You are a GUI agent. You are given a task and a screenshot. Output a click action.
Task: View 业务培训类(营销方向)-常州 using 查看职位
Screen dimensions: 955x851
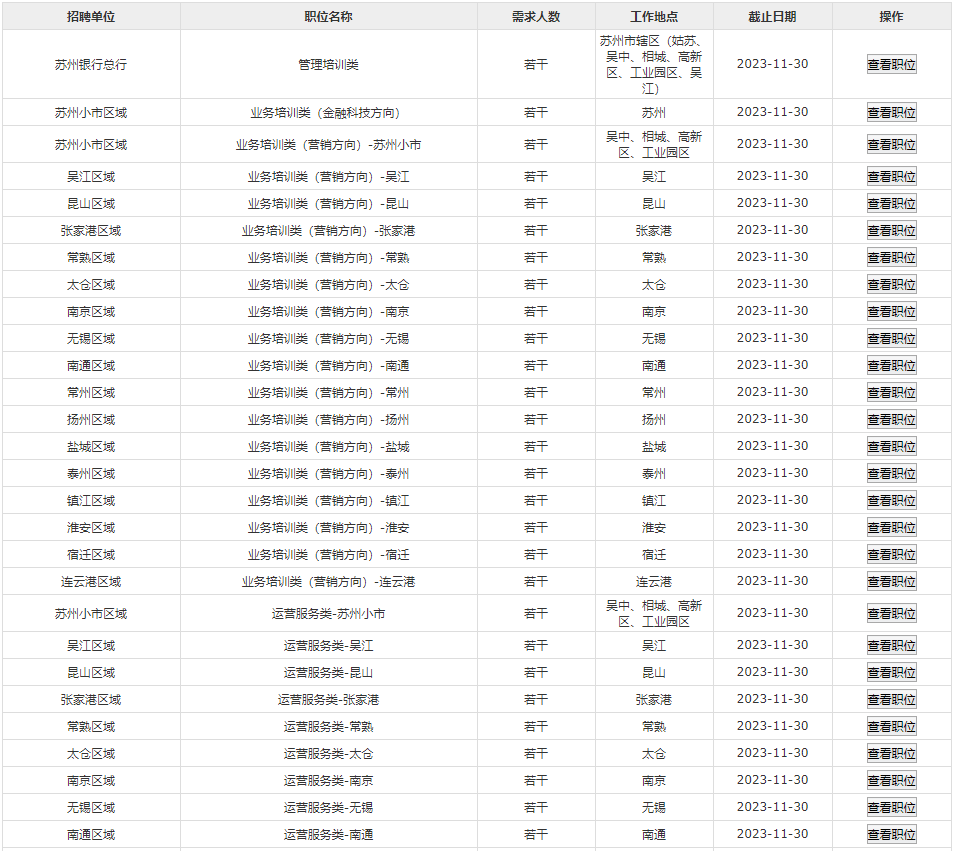coord(891,392)
